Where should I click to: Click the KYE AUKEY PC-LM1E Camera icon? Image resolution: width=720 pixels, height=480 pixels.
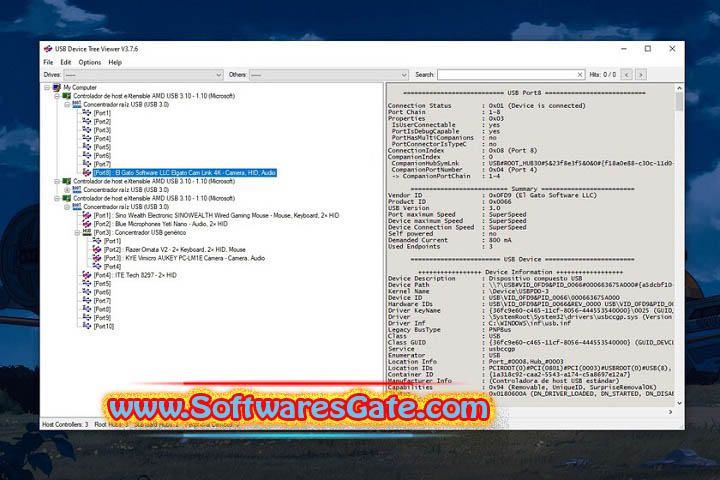pos(97,258)
